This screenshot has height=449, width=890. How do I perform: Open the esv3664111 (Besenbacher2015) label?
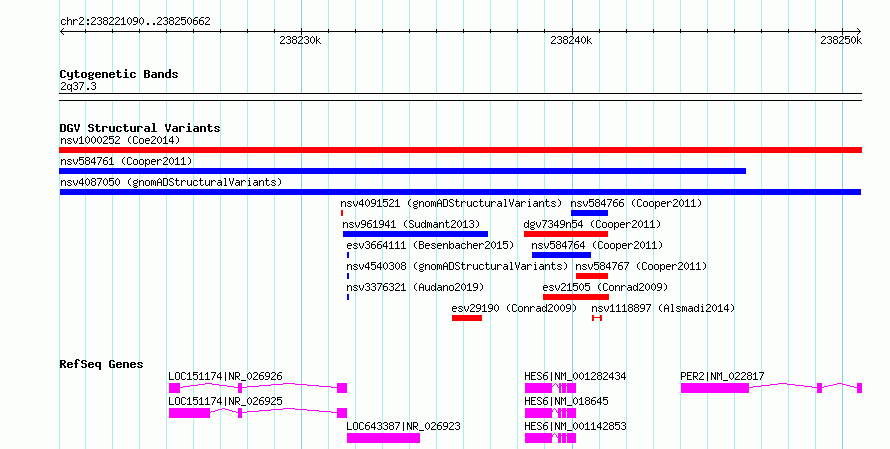pos(430,245)
